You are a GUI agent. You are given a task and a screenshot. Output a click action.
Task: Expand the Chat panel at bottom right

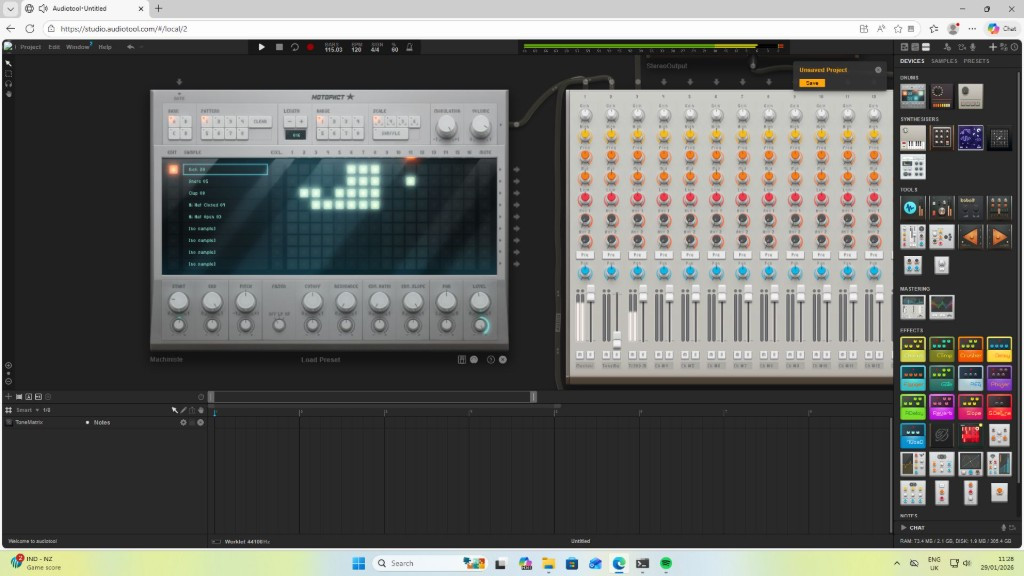click(x=905, y=527)
